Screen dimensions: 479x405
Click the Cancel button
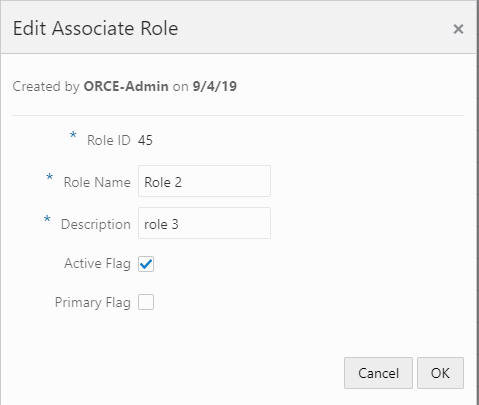378,373
